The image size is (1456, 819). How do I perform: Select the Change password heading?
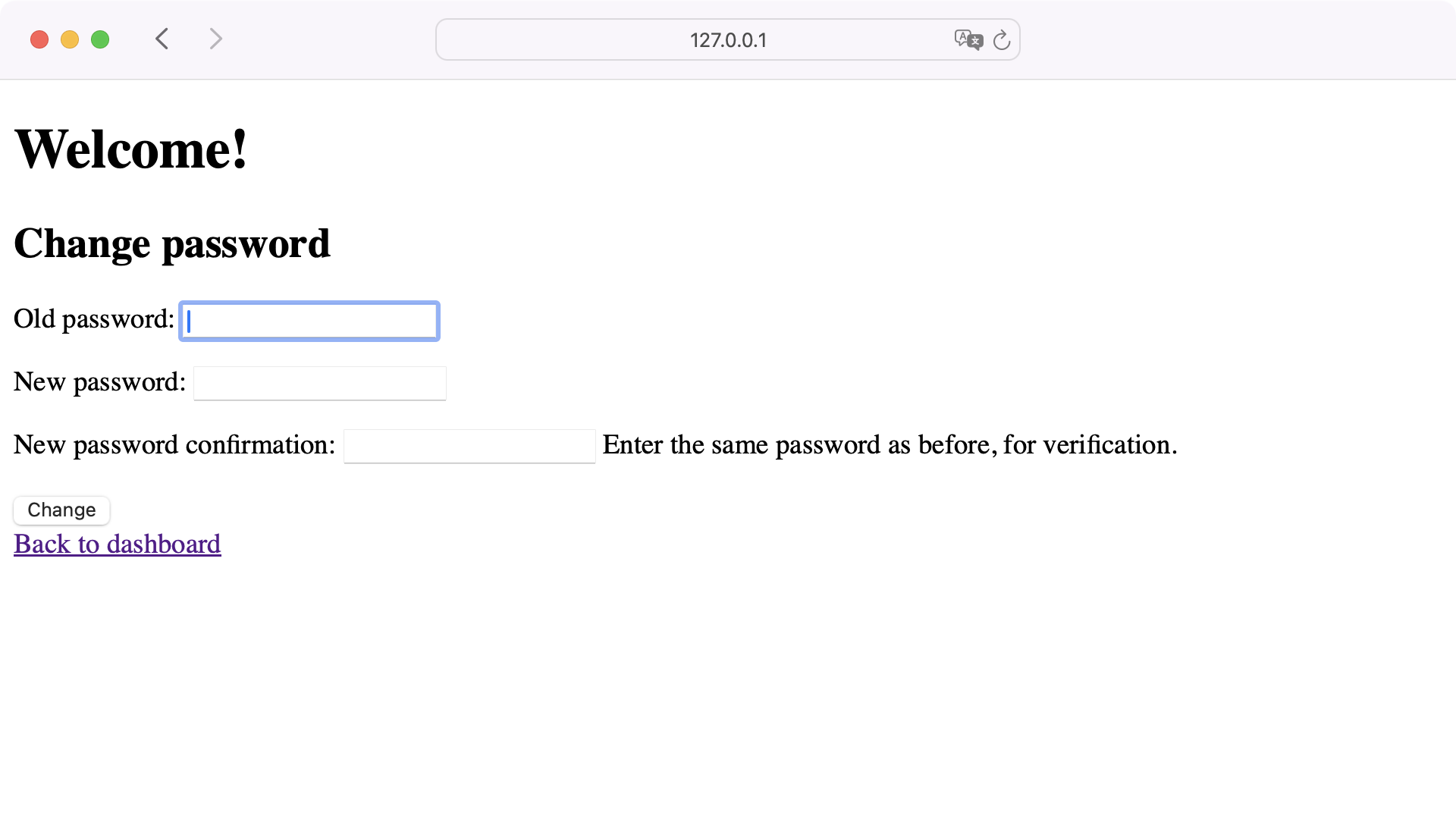click(172, 243)
